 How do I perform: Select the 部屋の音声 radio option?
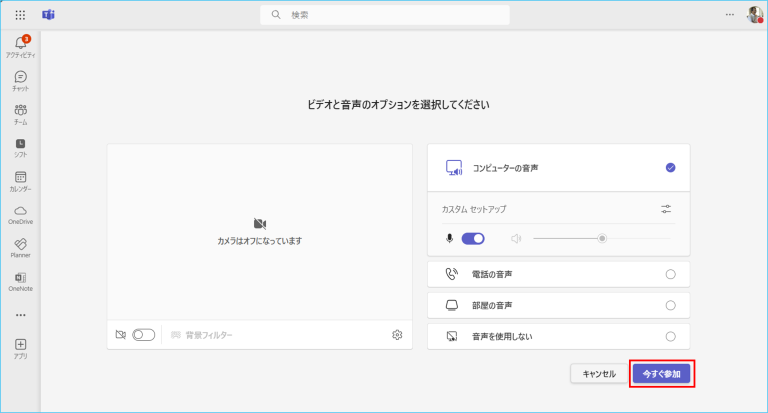point(670,305)
